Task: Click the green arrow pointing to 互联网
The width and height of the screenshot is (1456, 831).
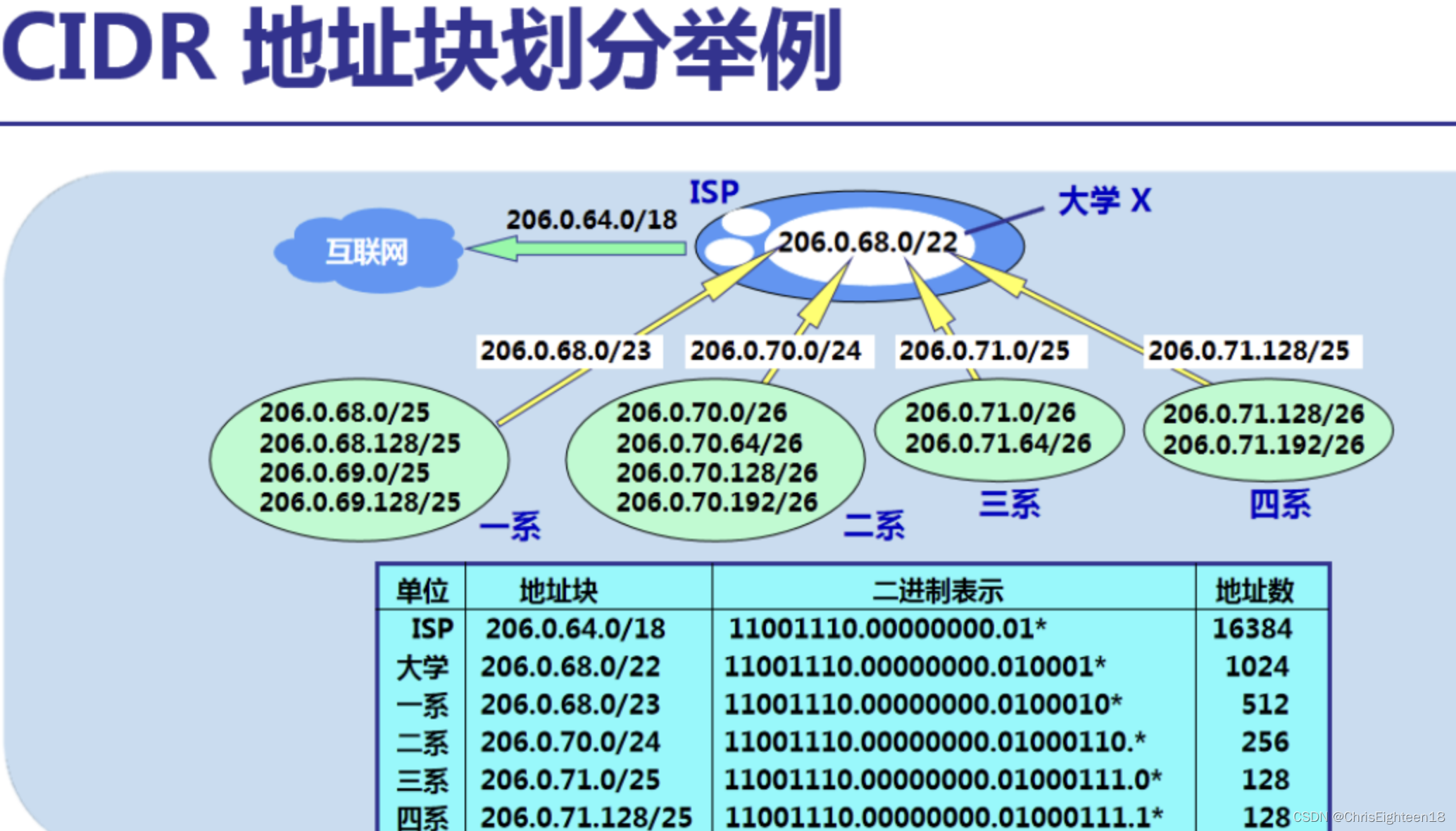Action: [x=576, y=248]
